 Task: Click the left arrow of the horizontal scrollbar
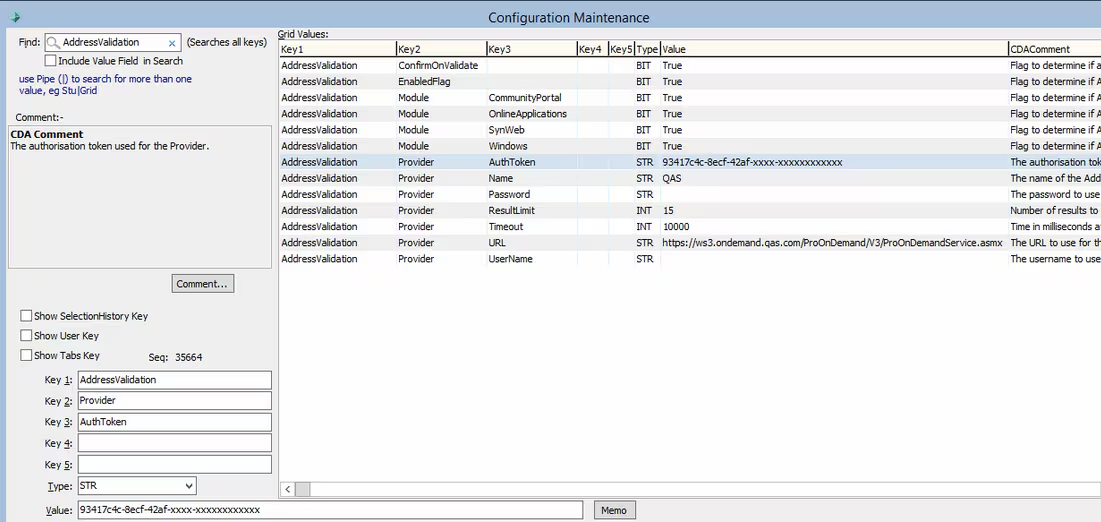pos(288,489)
